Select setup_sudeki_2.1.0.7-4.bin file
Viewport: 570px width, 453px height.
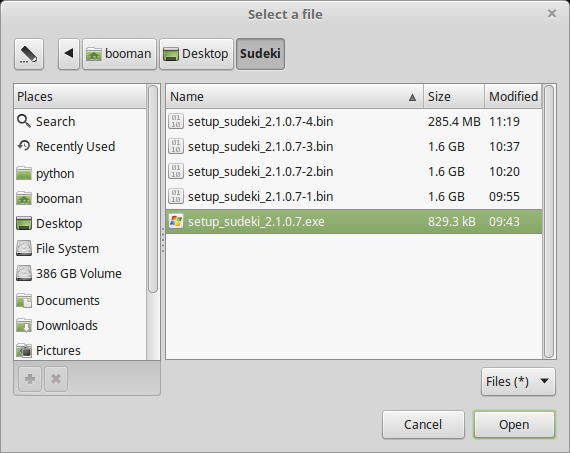(354, 121)
